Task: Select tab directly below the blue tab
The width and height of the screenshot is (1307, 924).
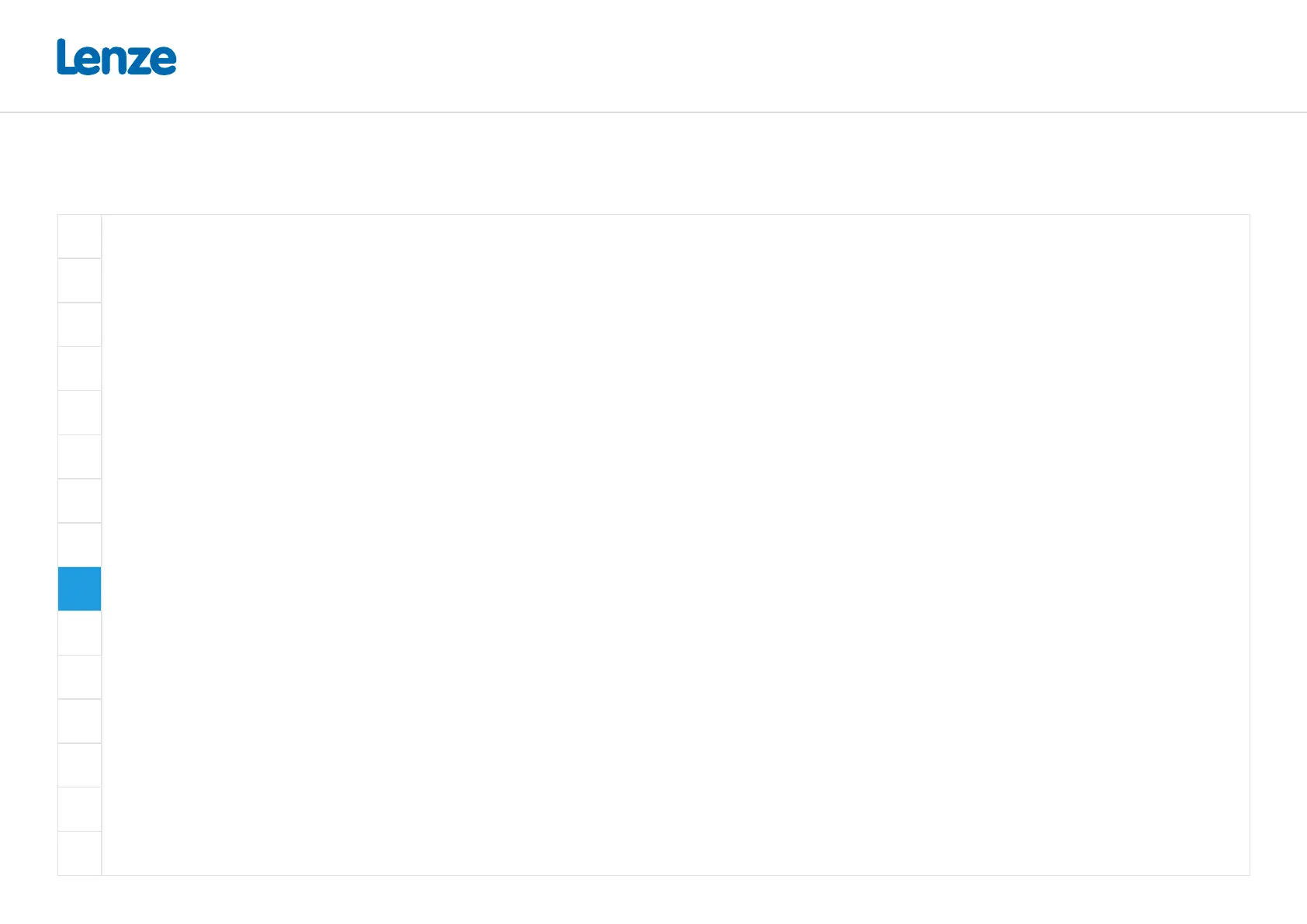Action: (79, 633)
